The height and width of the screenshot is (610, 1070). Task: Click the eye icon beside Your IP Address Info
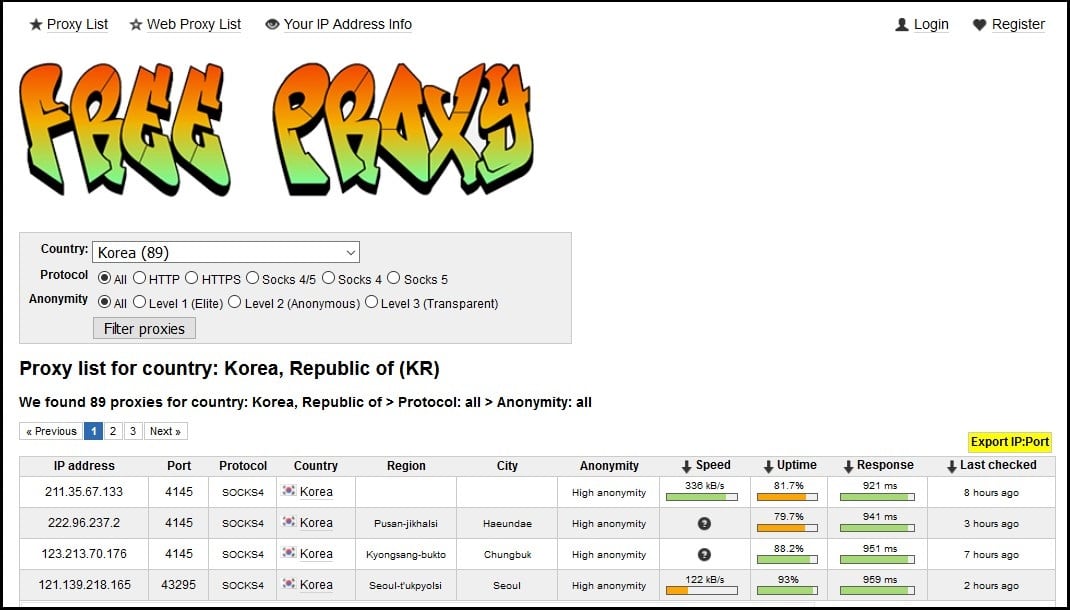click(x=272, y=25)
